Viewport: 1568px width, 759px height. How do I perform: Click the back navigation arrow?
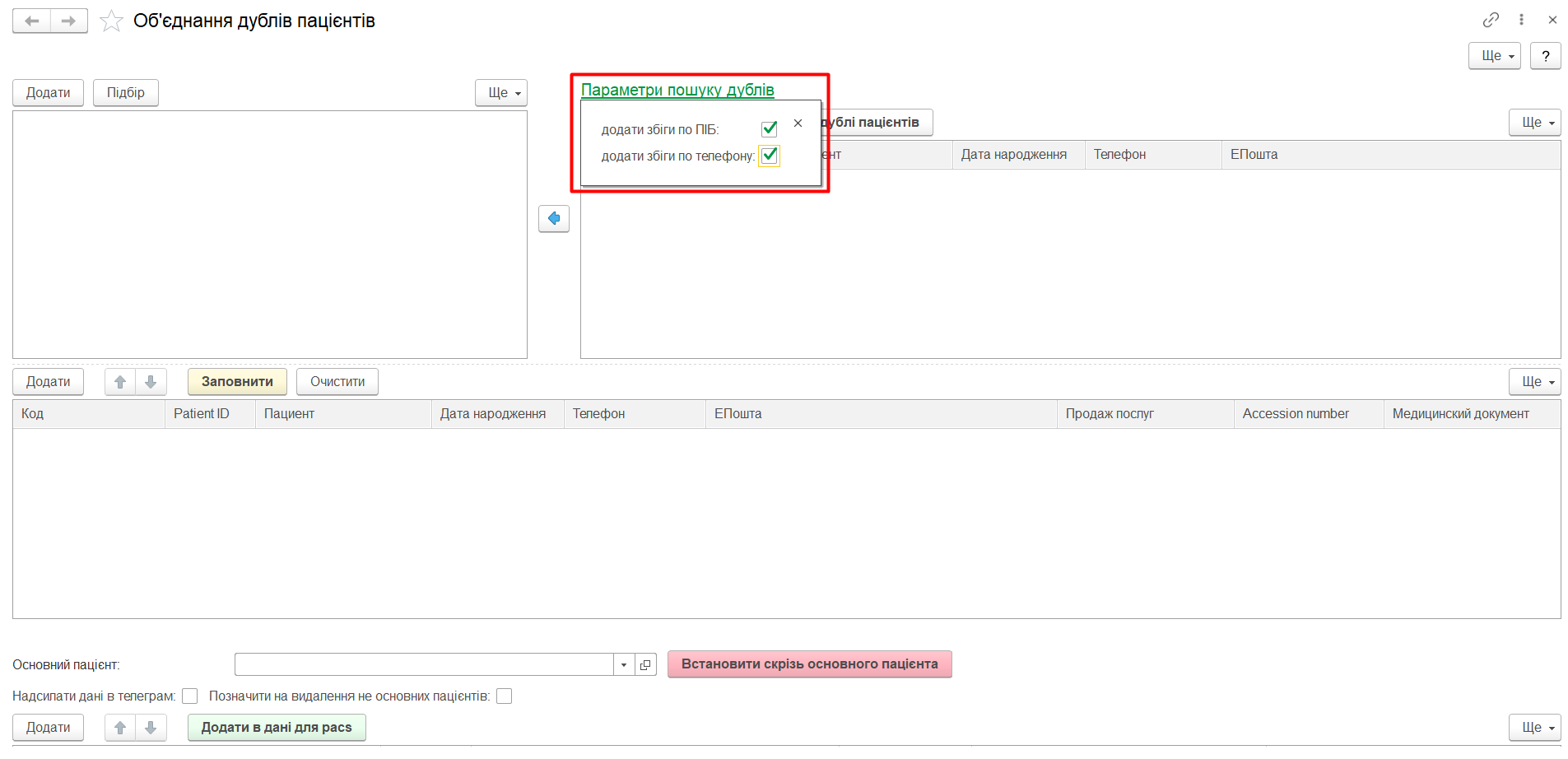tap(31, 21)
